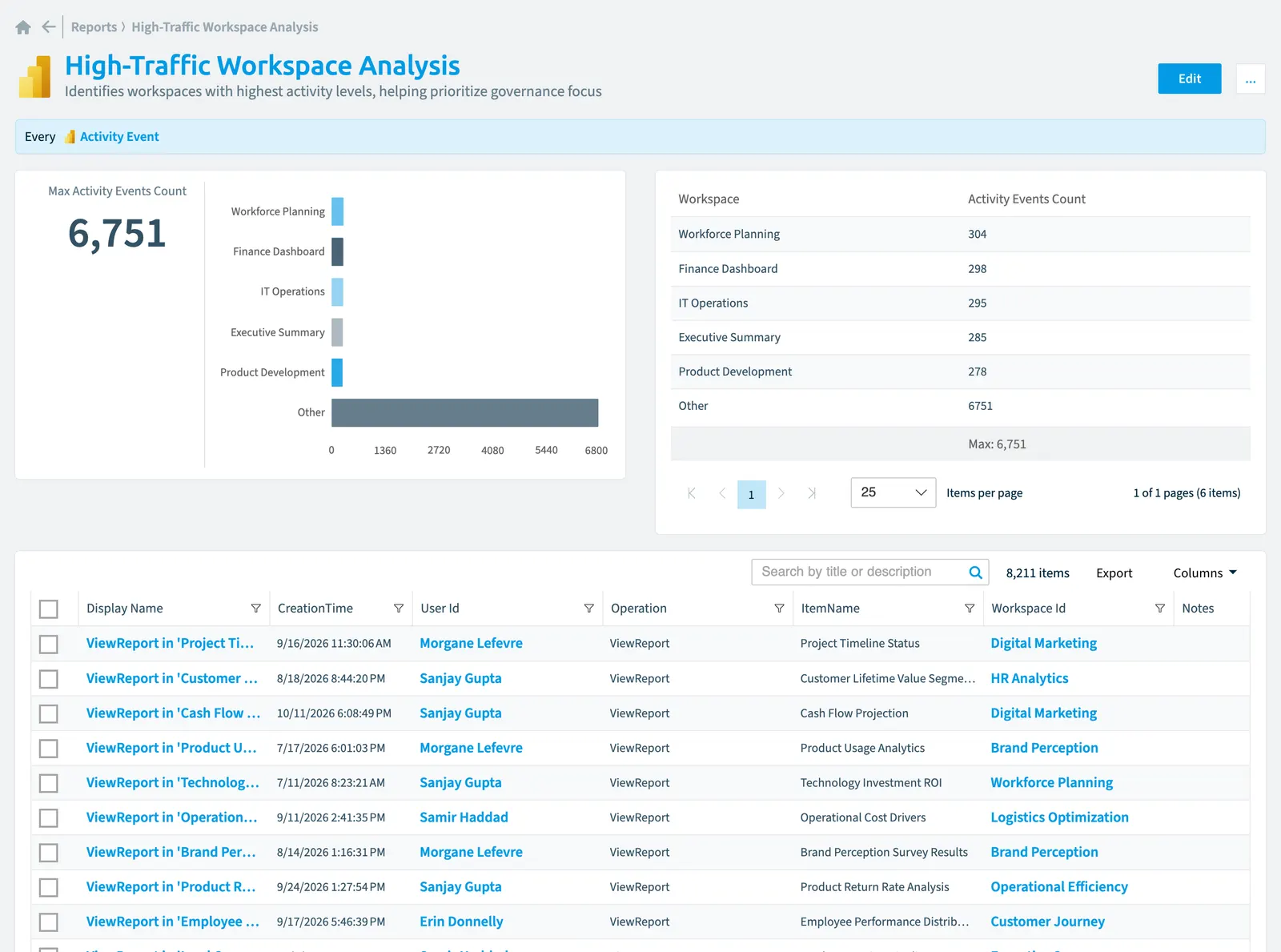Open filter for Workspace Id column
This screenshot has height=952, width=1281.
coord(1159,609)
